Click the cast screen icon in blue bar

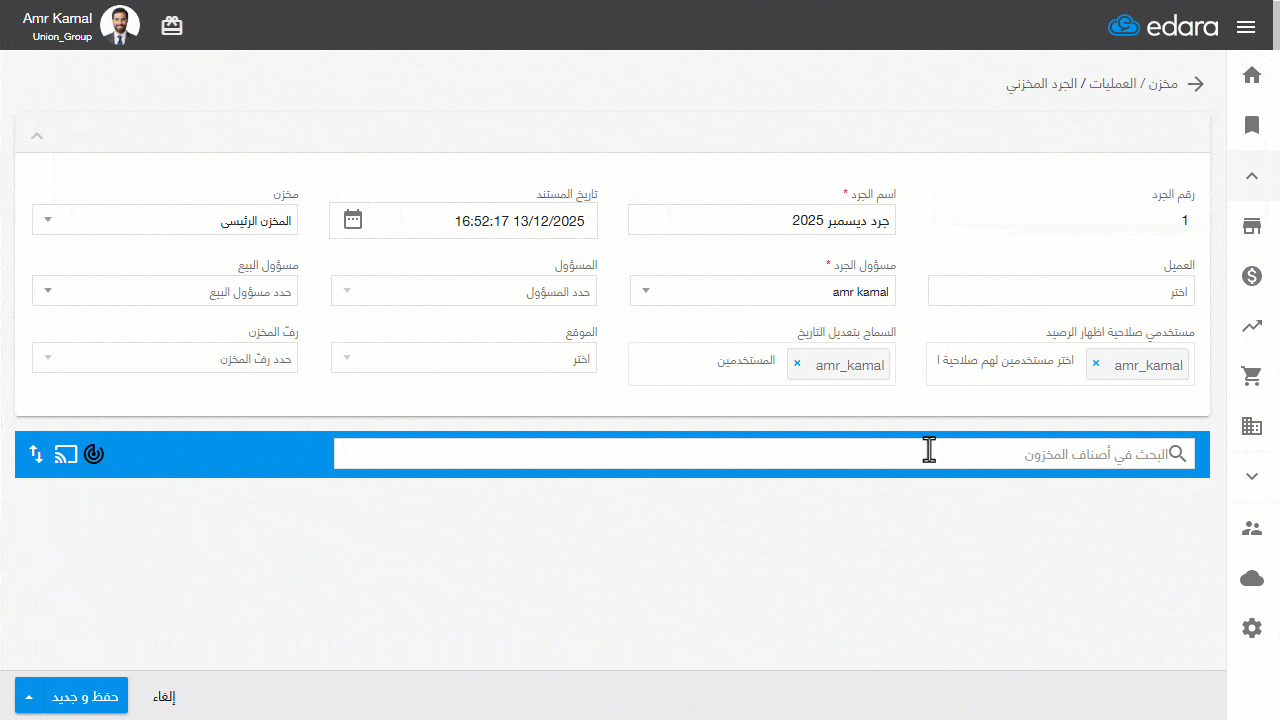[66, 455]
